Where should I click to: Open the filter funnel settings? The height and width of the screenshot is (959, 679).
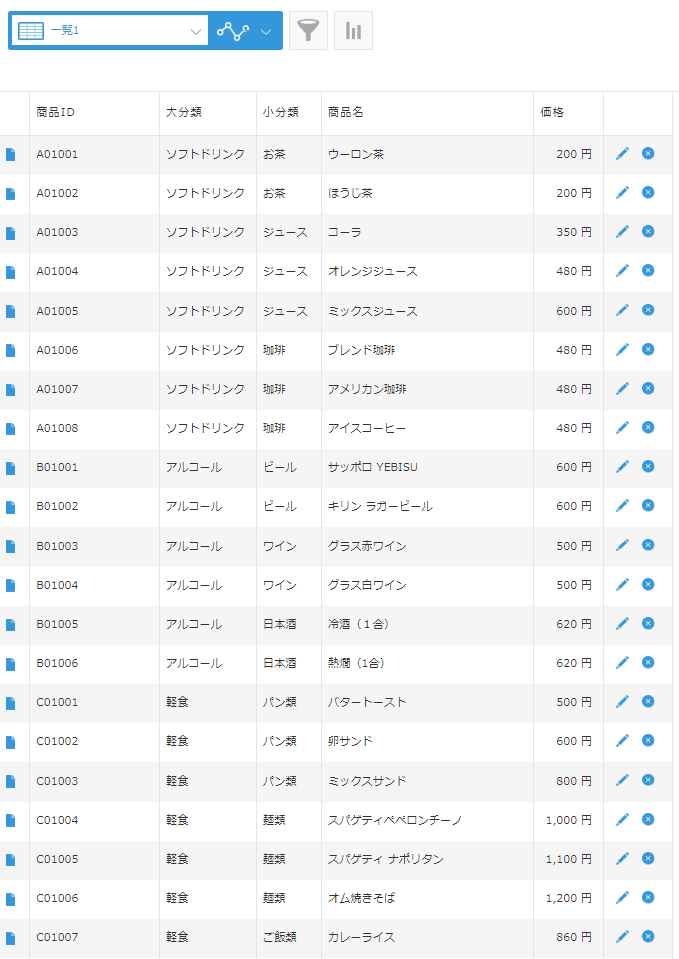click(308, 30)
